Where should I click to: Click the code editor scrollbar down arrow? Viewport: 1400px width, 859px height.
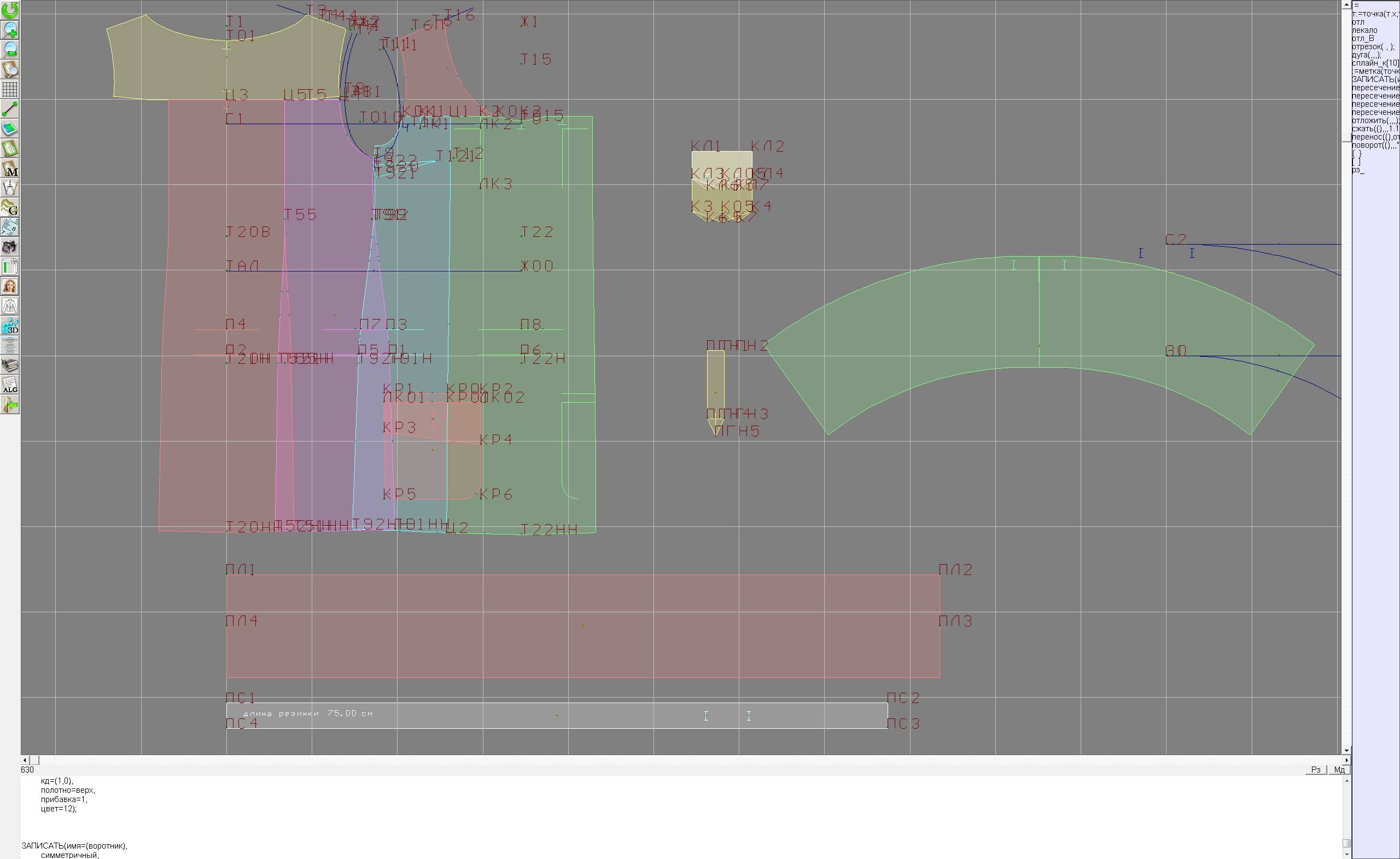1346,854
